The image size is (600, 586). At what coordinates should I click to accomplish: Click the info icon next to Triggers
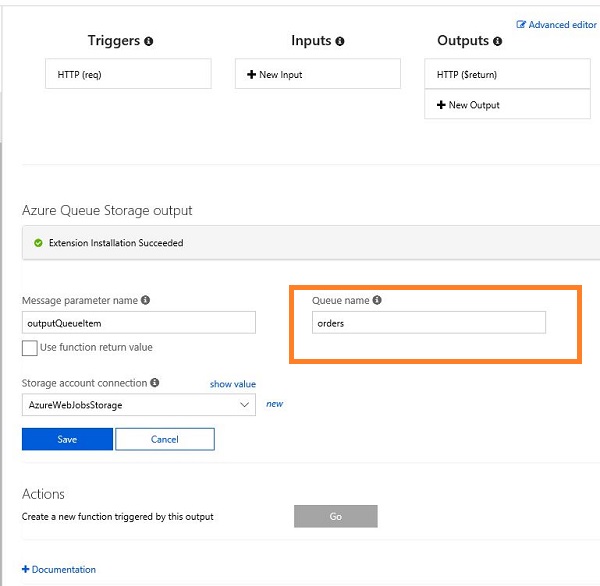click(x=148, y=41)
